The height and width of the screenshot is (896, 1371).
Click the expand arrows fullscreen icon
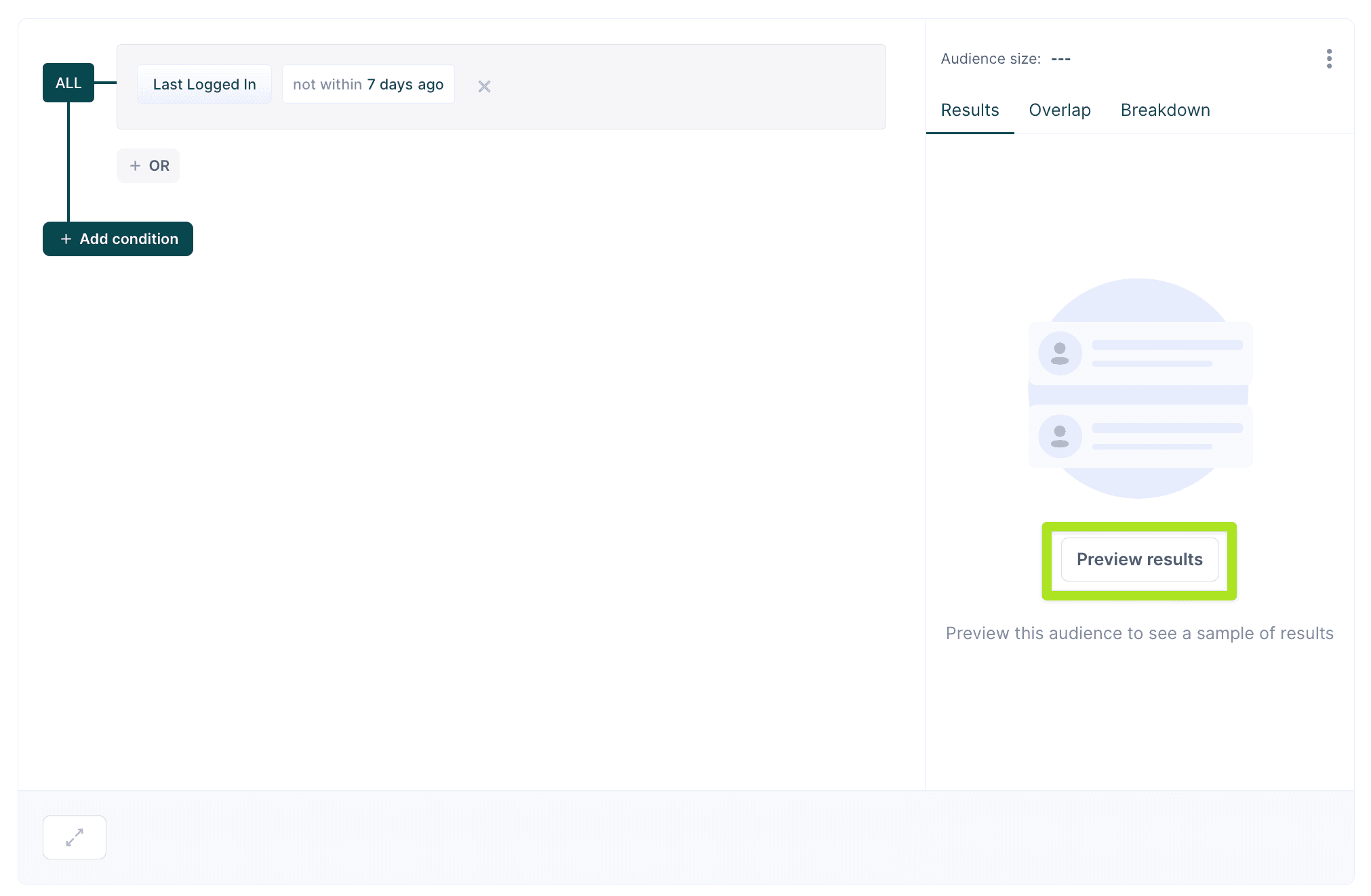[x=75, y=837]
